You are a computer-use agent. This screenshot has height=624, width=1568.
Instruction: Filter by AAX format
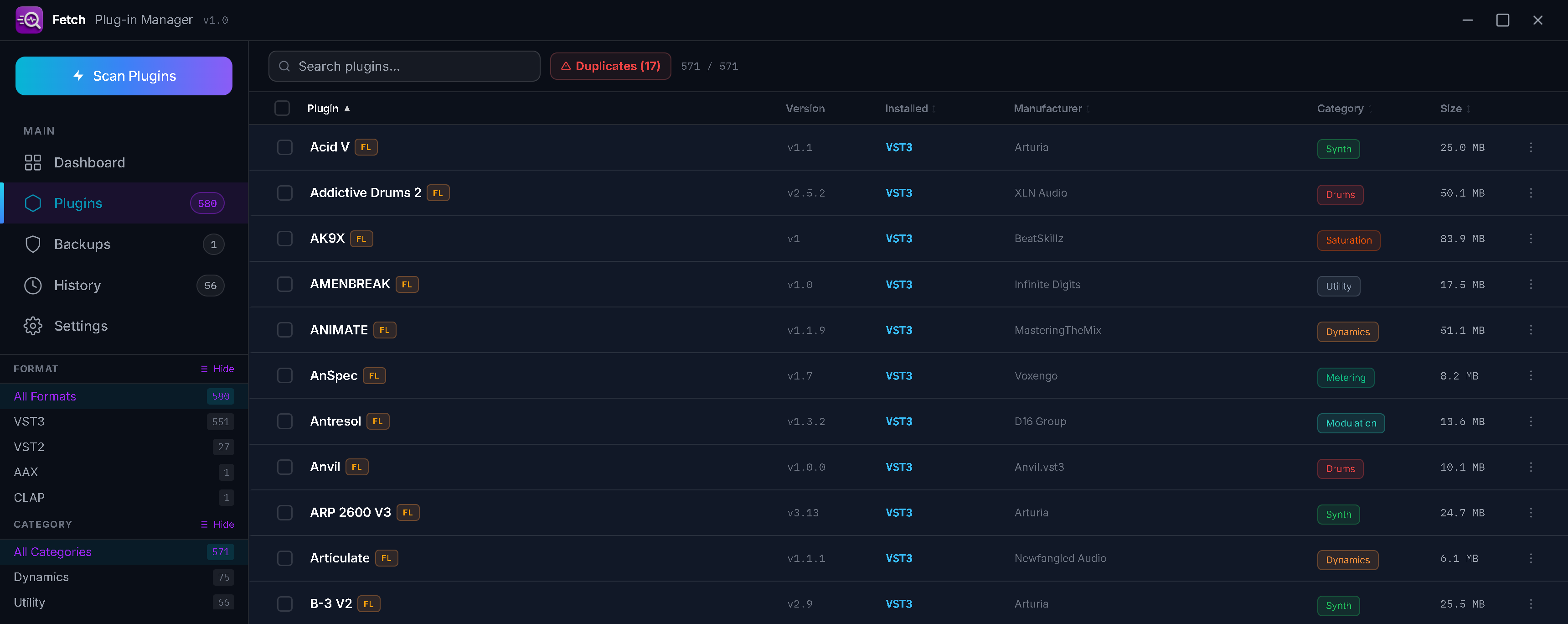[124, 472]
